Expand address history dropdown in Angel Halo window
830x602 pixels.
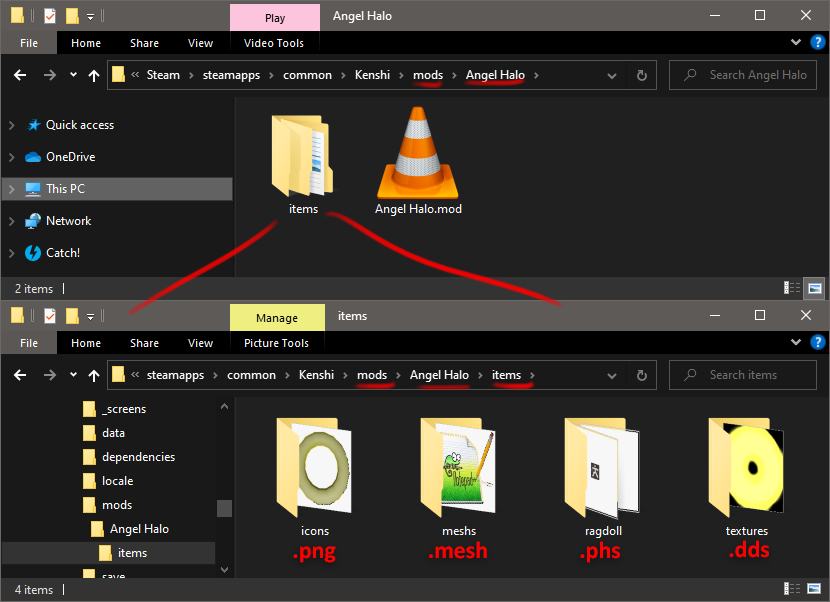pyautogui.click(x=612, y=76)
